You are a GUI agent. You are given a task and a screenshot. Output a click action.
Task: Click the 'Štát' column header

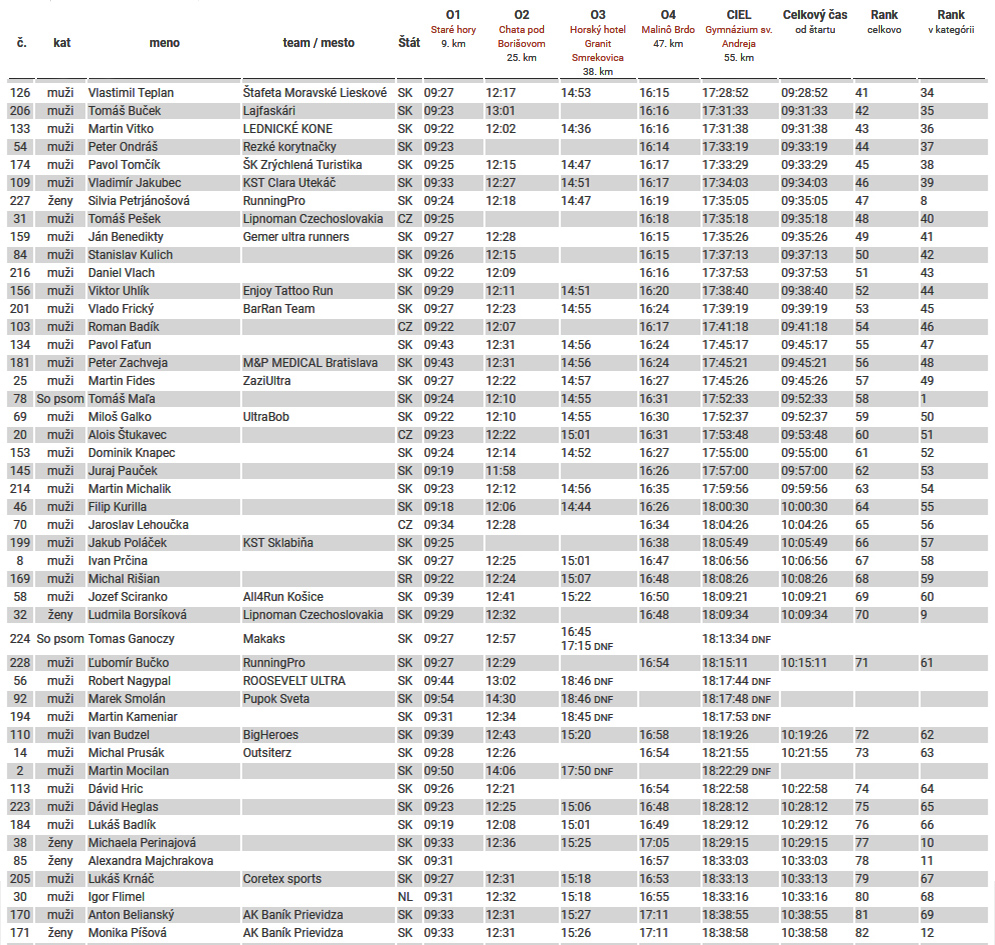coord(408,43)
